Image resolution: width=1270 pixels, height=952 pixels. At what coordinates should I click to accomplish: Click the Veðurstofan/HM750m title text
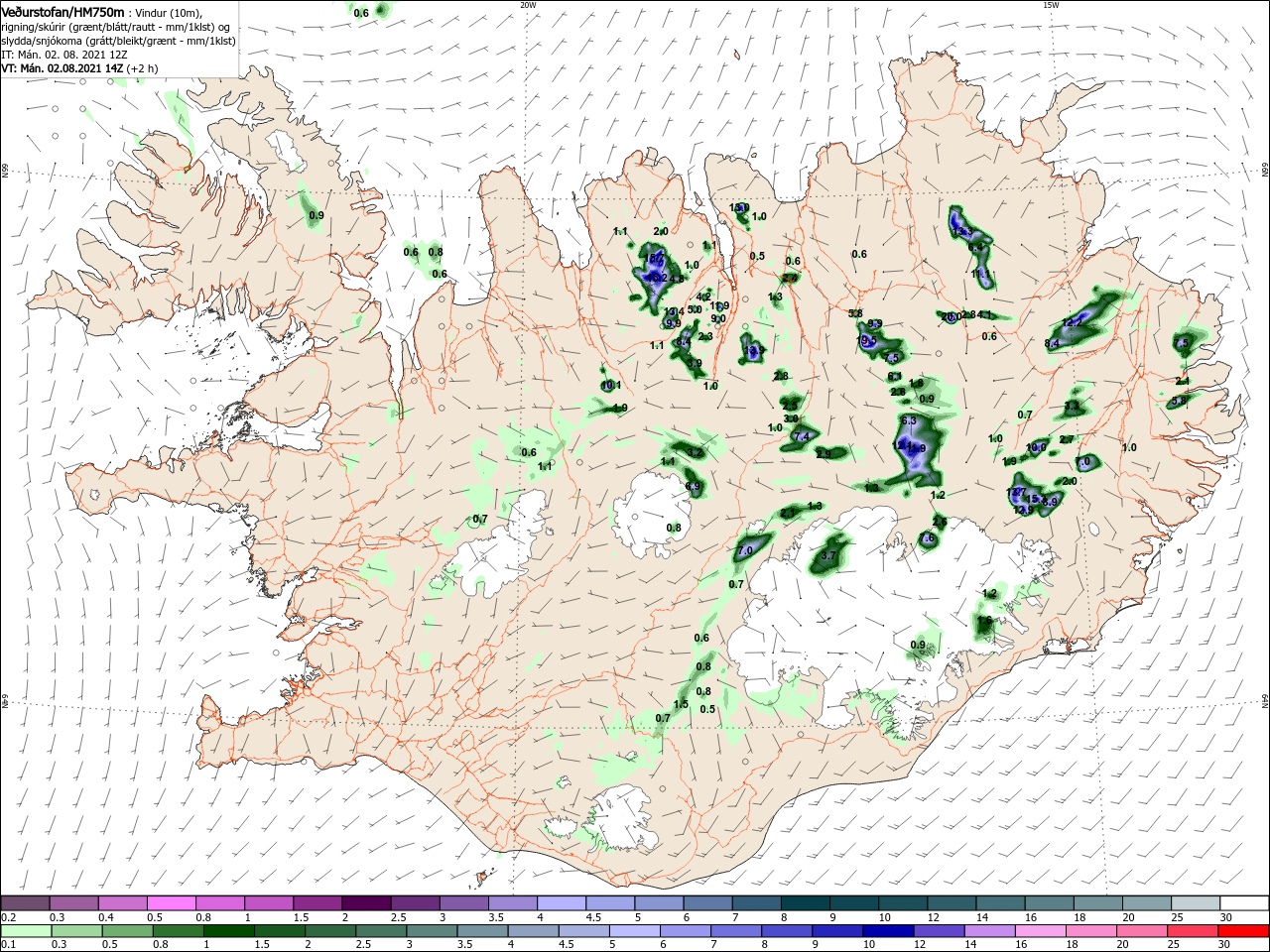click(x=63, y=11)
